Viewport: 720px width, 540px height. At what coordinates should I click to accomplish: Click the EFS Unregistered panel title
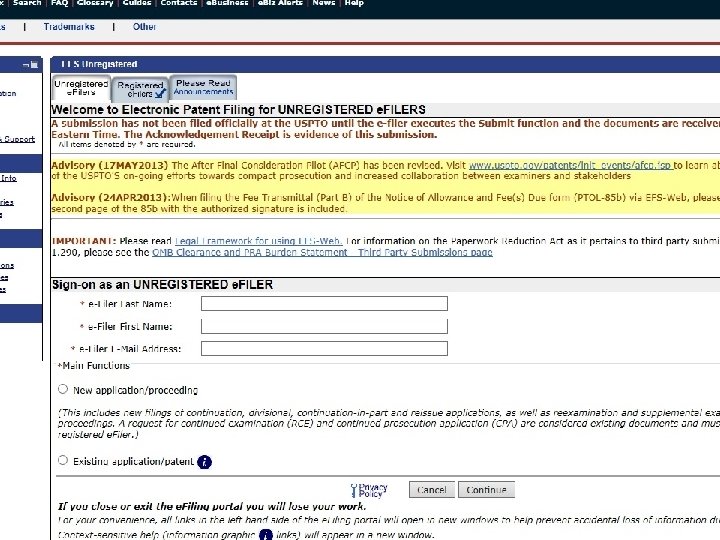click(x=99, y=64)
